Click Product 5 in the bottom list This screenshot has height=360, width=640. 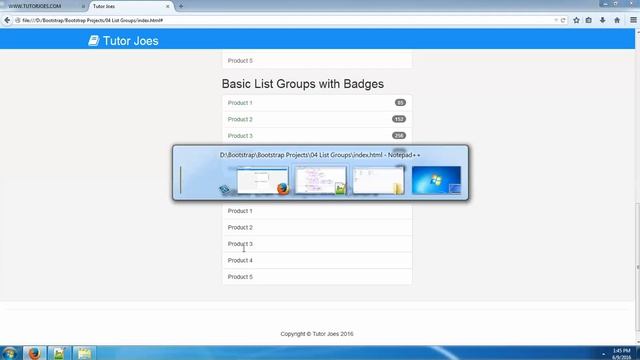coord(317,277)
